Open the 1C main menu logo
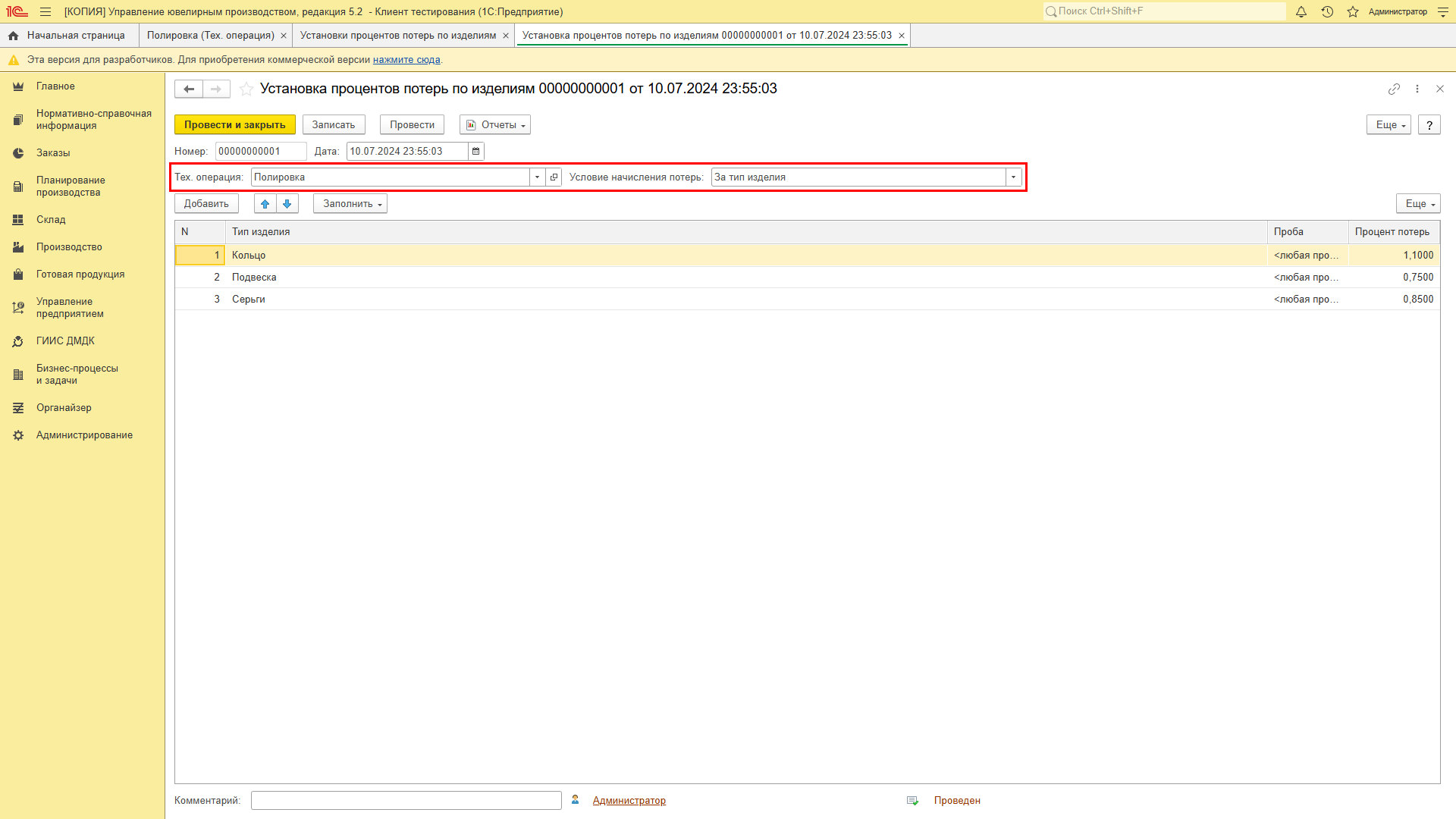 coord(17,11)
